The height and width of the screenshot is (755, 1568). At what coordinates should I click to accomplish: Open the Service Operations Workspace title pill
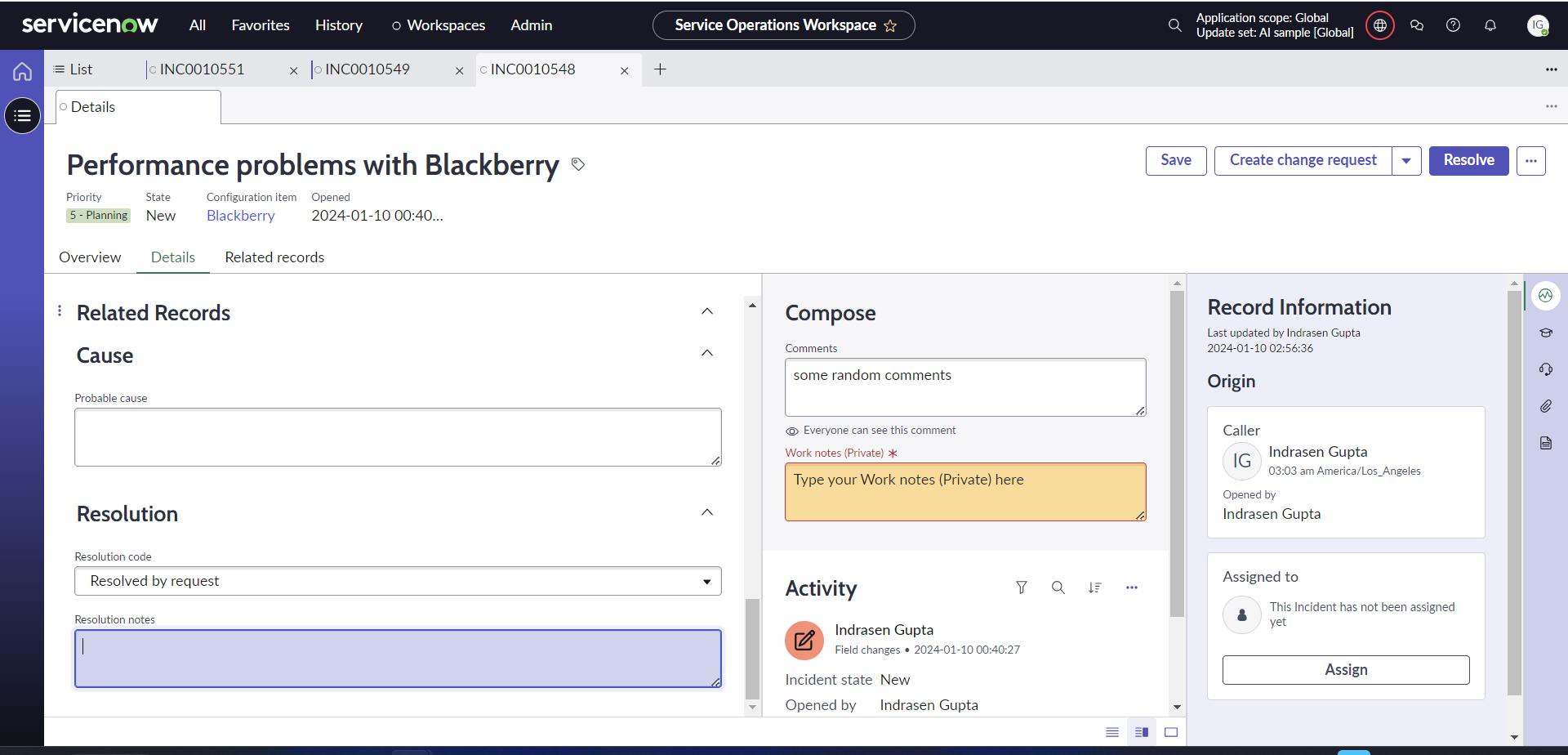[783, 25]
